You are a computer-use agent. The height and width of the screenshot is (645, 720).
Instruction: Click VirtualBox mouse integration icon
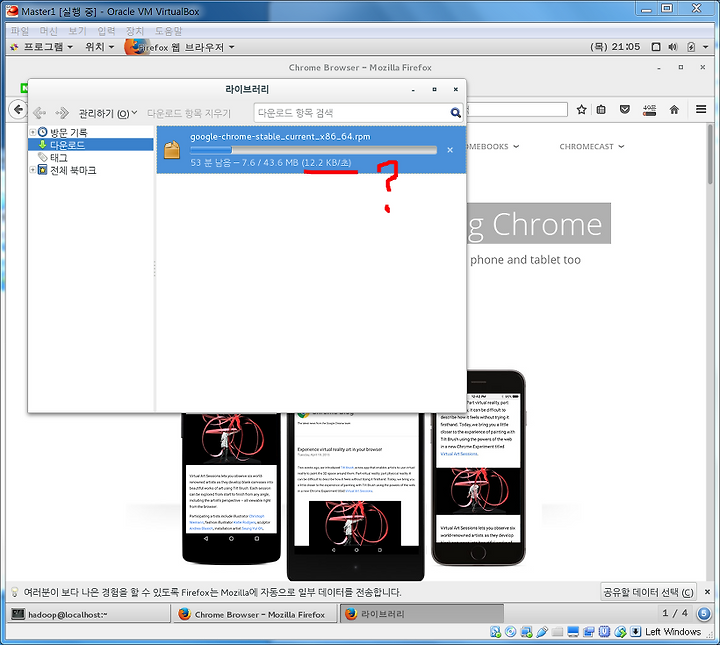pos(620,632)
